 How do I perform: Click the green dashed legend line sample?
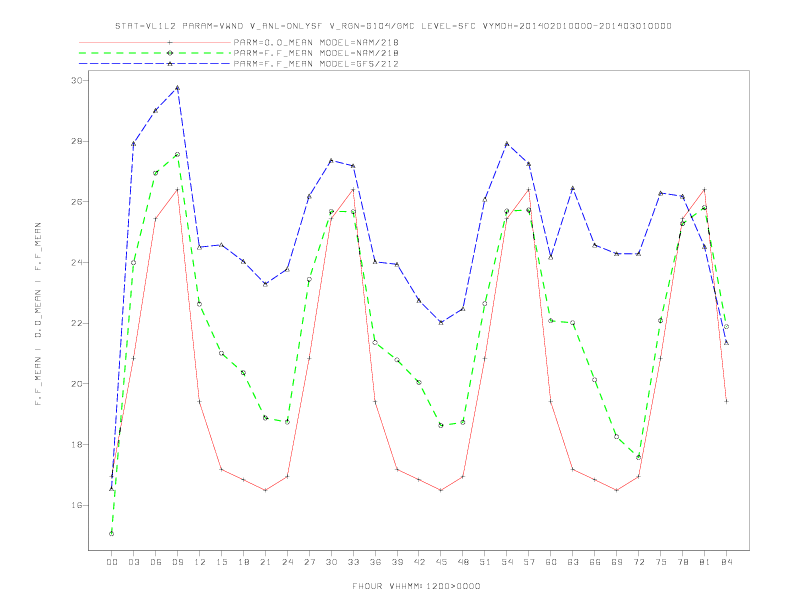(x=155, y=53)
